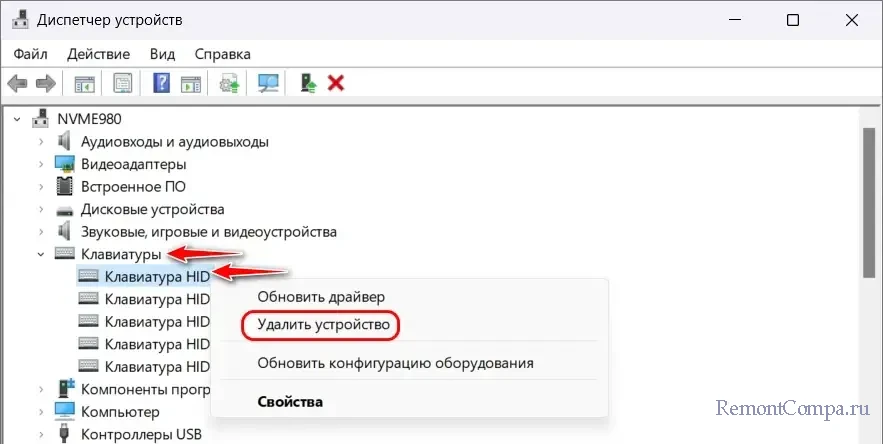Screen dimensions: 883x444
Task: Click the show/hide console tree icon
Action: [84, 83]
